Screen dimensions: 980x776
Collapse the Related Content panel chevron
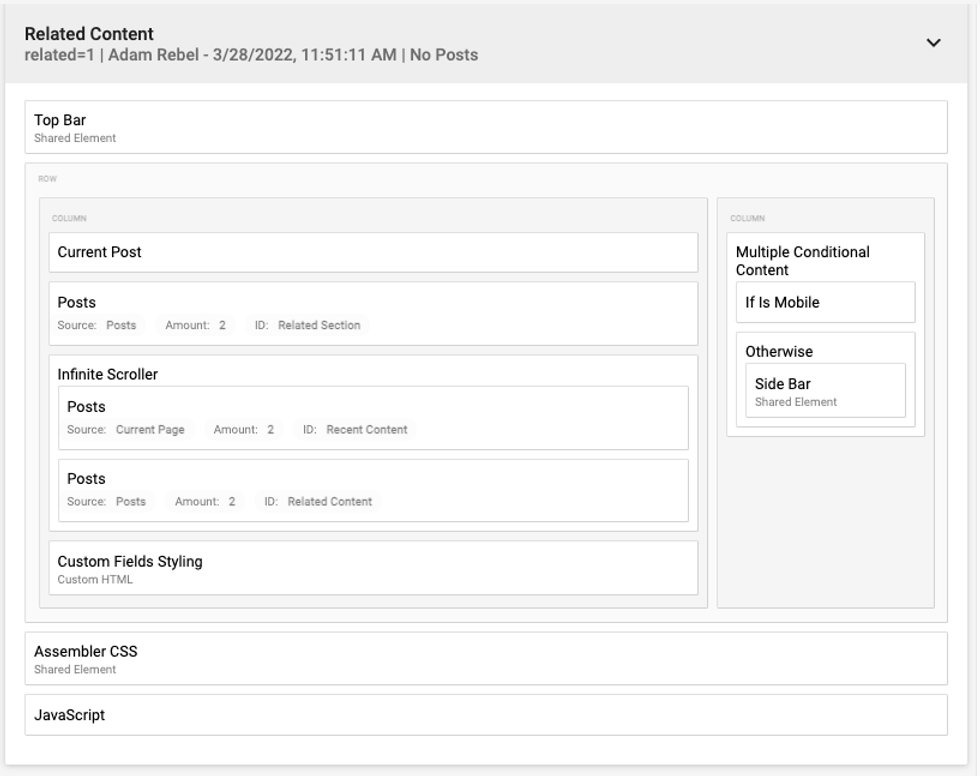(x=933, y=43)
